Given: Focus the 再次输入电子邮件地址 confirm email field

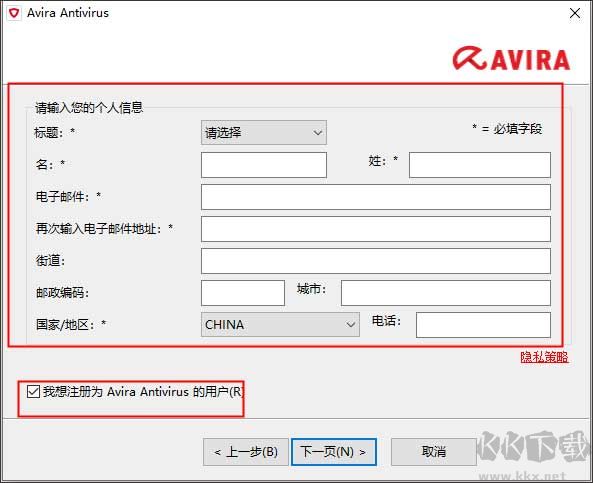Looking at the screenshot, I should [376, 229].
